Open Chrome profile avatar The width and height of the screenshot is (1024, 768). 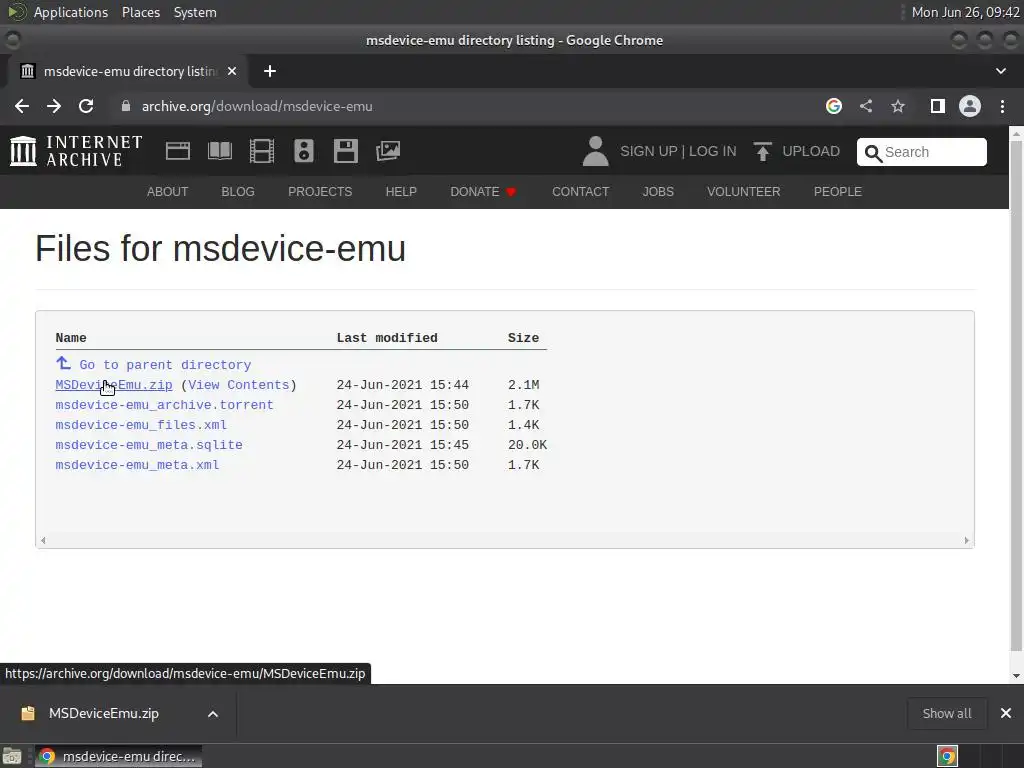pyautogui.click(x=970, y=106)
